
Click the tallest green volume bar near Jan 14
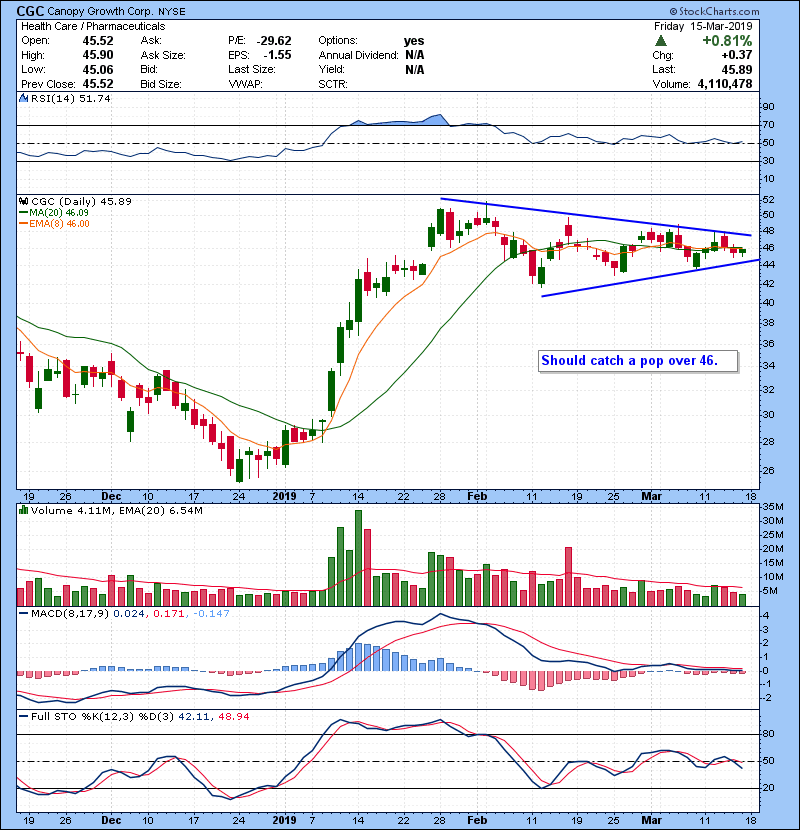click(358, 558)
